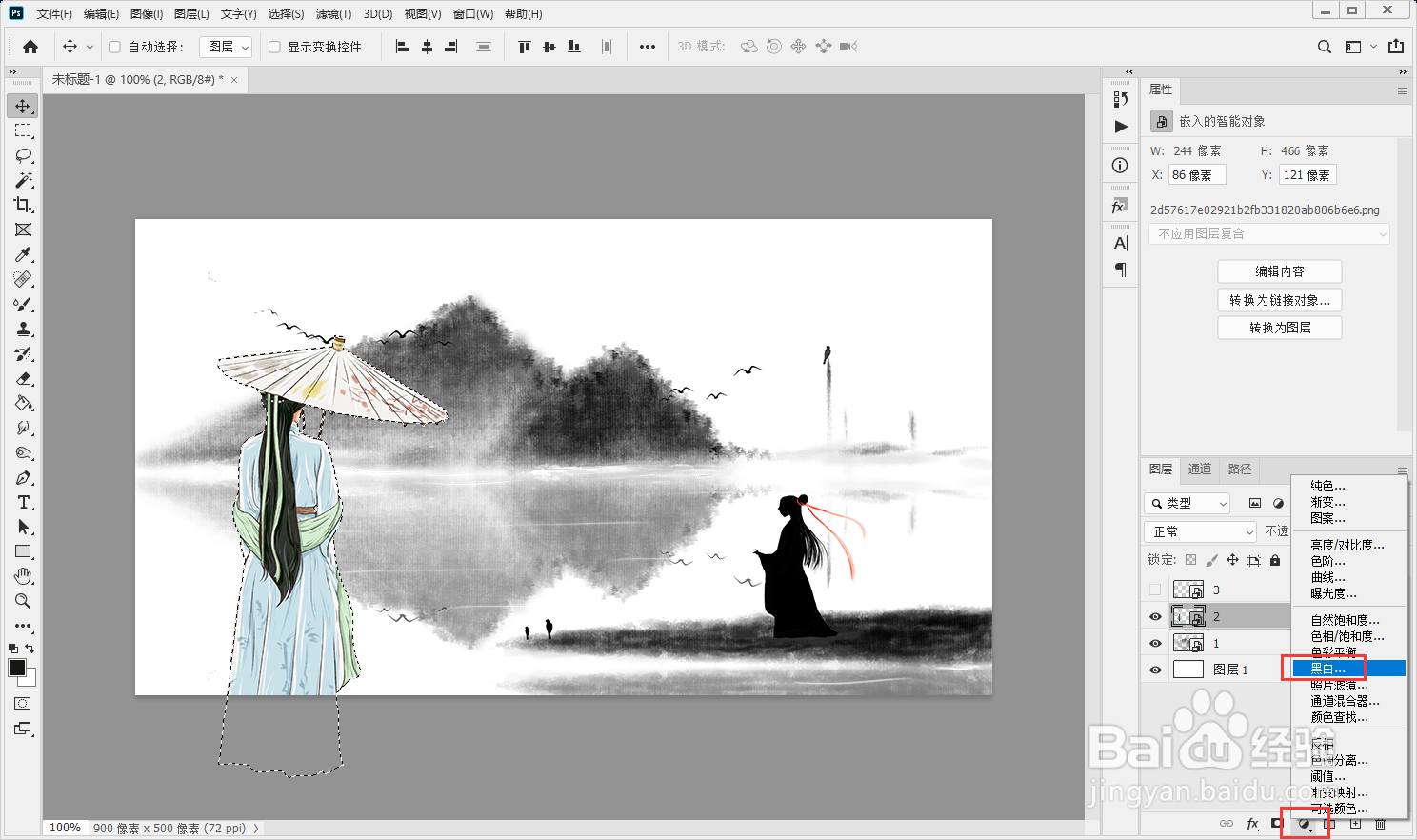Click the Y position input field
This screenshot has height=840, width=1417.
pyautogui.click(x=1307, y=175)
